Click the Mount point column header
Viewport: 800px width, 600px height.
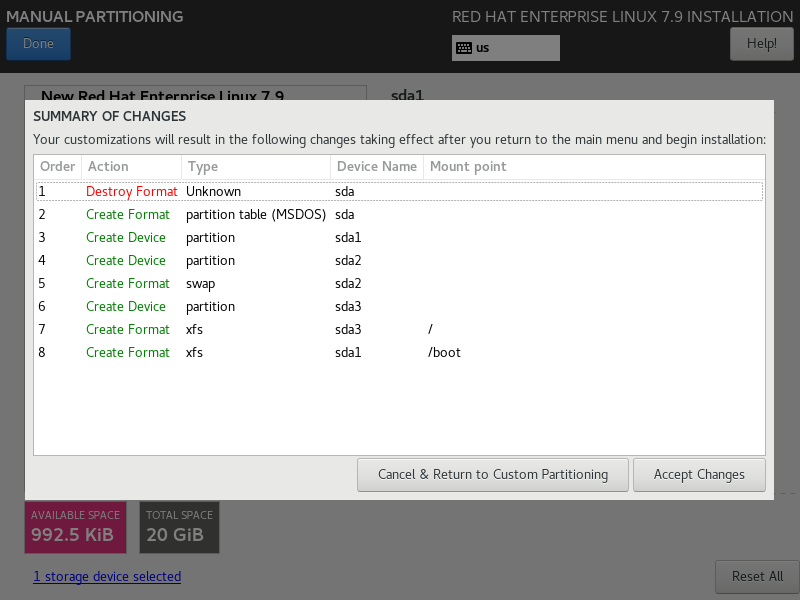594,167
